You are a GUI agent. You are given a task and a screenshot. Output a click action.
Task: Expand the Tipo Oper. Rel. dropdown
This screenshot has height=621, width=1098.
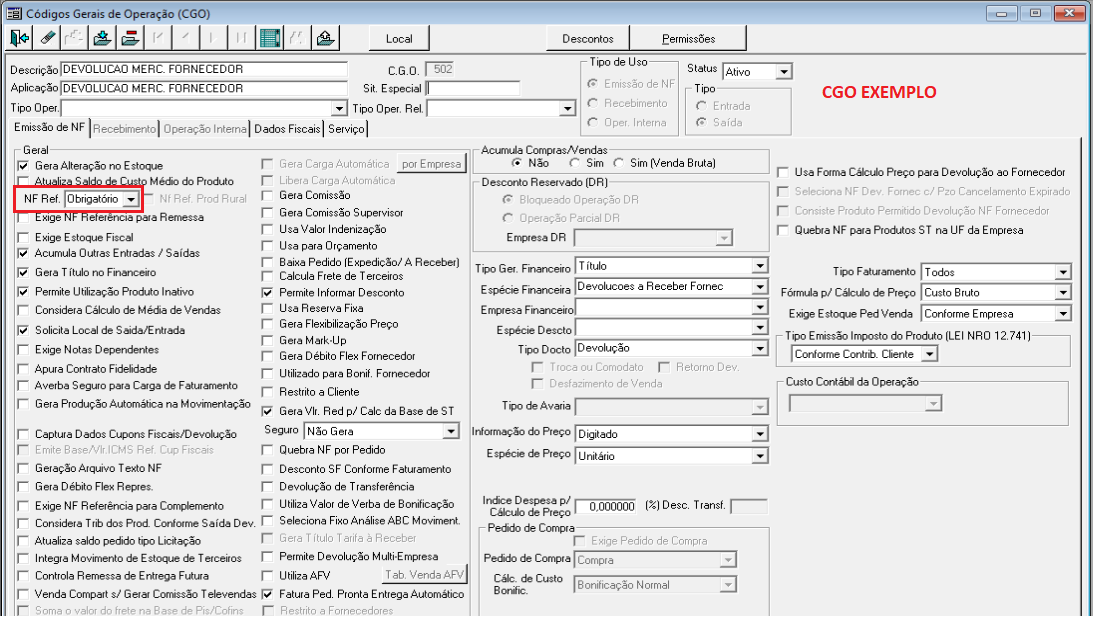[568, 109]
